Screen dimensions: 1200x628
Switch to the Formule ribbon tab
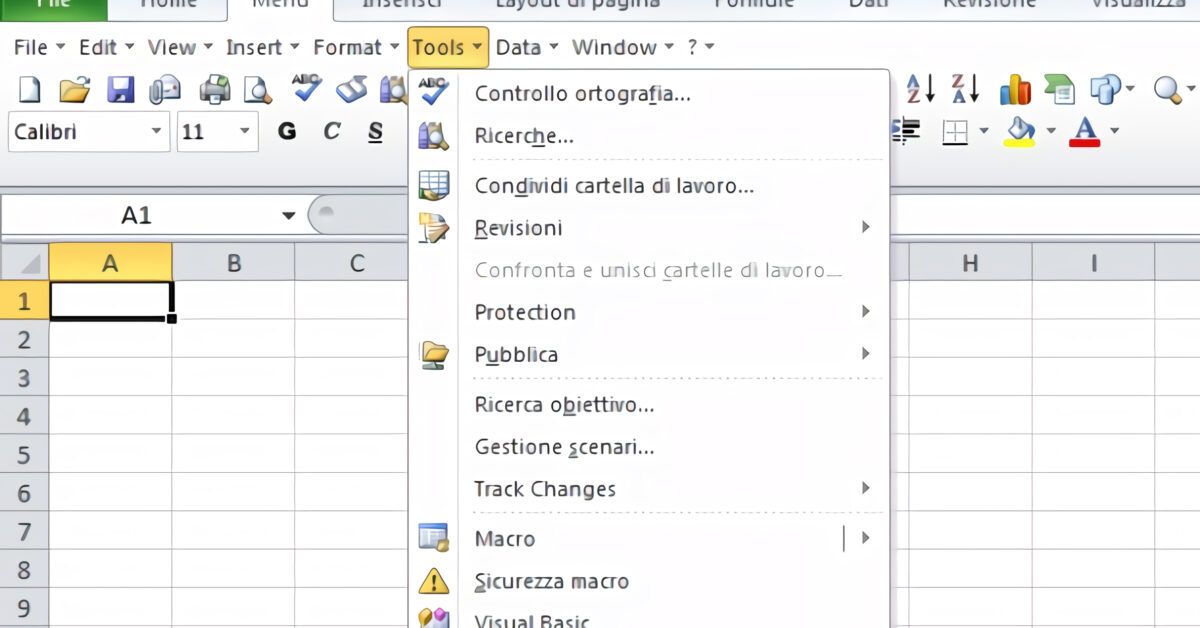753,4
